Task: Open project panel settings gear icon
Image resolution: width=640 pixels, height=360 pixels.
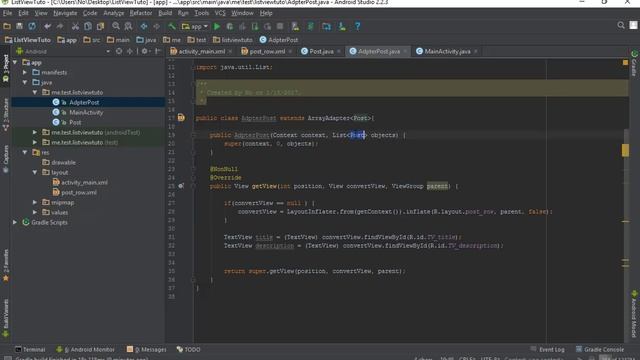Action: [x=144, y=51]
